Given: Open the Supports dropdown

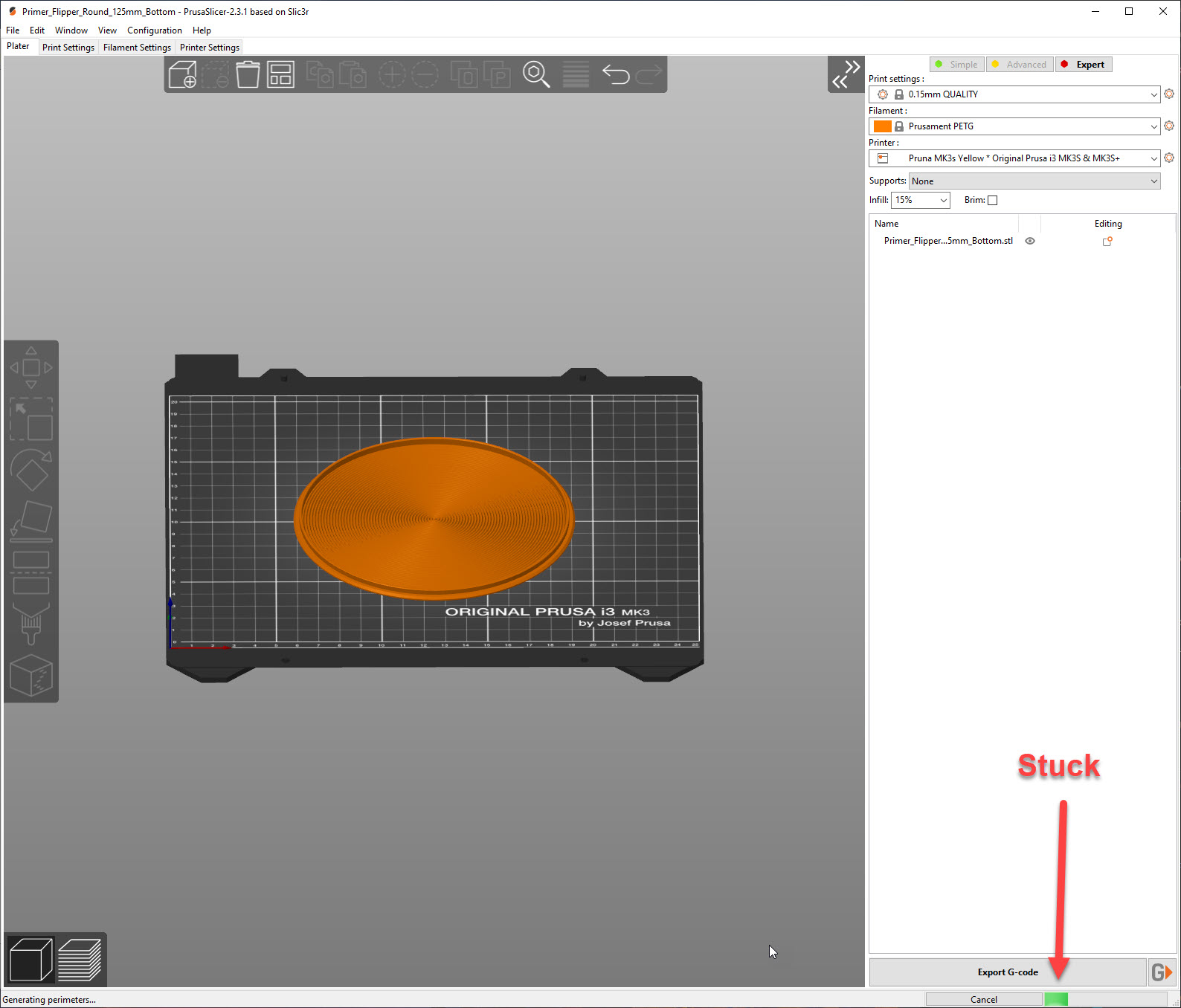Looking at the screenshot, I should tap(1034, 181).
